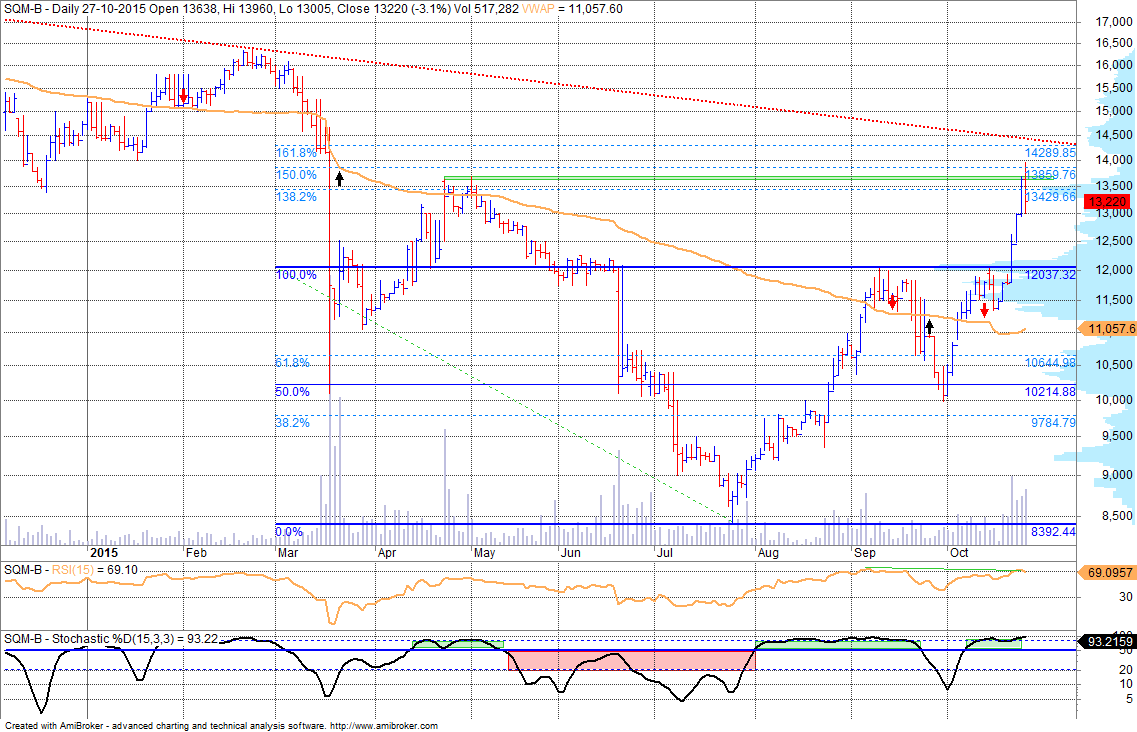This screenshot has width=1137, height=732.
Task: Click the red down arrow signal in September
Action: pos(893,301)
